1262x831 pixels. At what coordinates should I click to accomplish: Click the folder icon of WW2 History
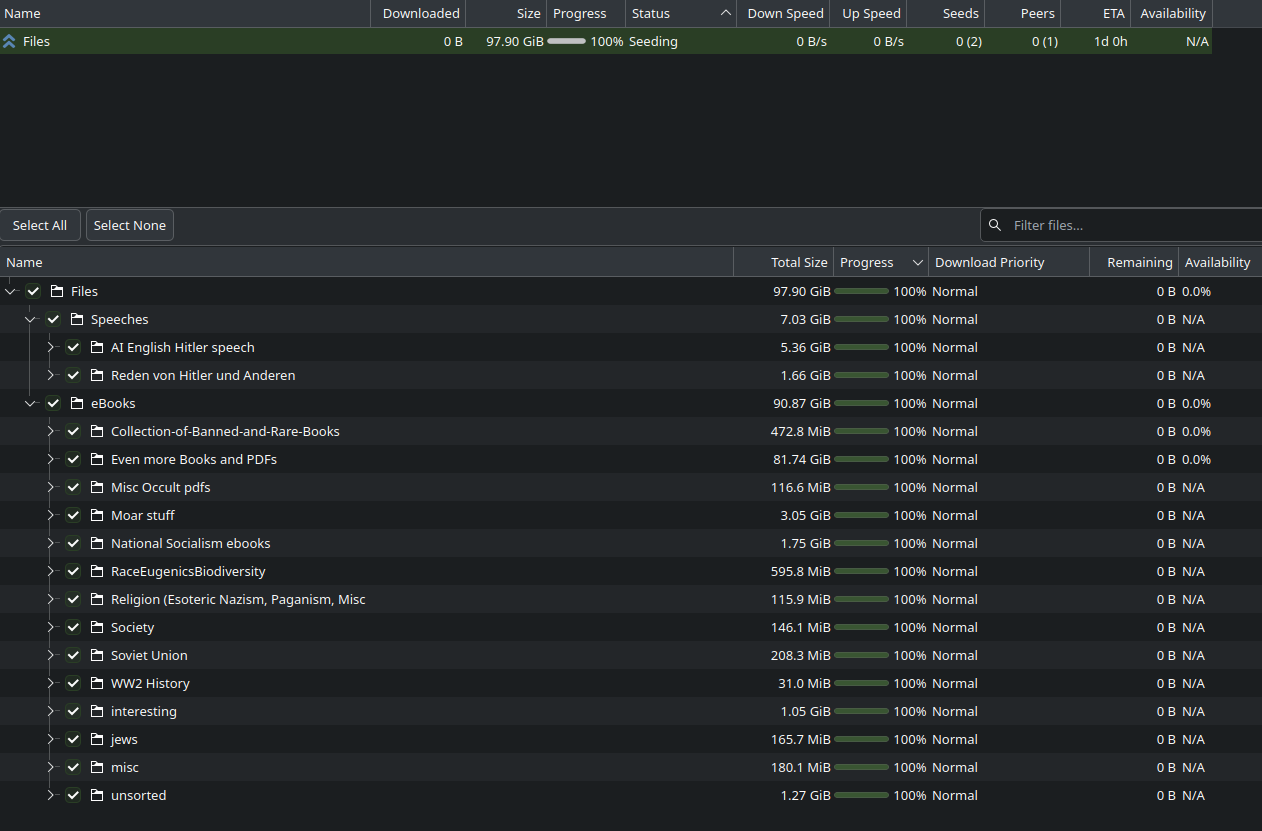pyautogui.click(x=97, y=683)
